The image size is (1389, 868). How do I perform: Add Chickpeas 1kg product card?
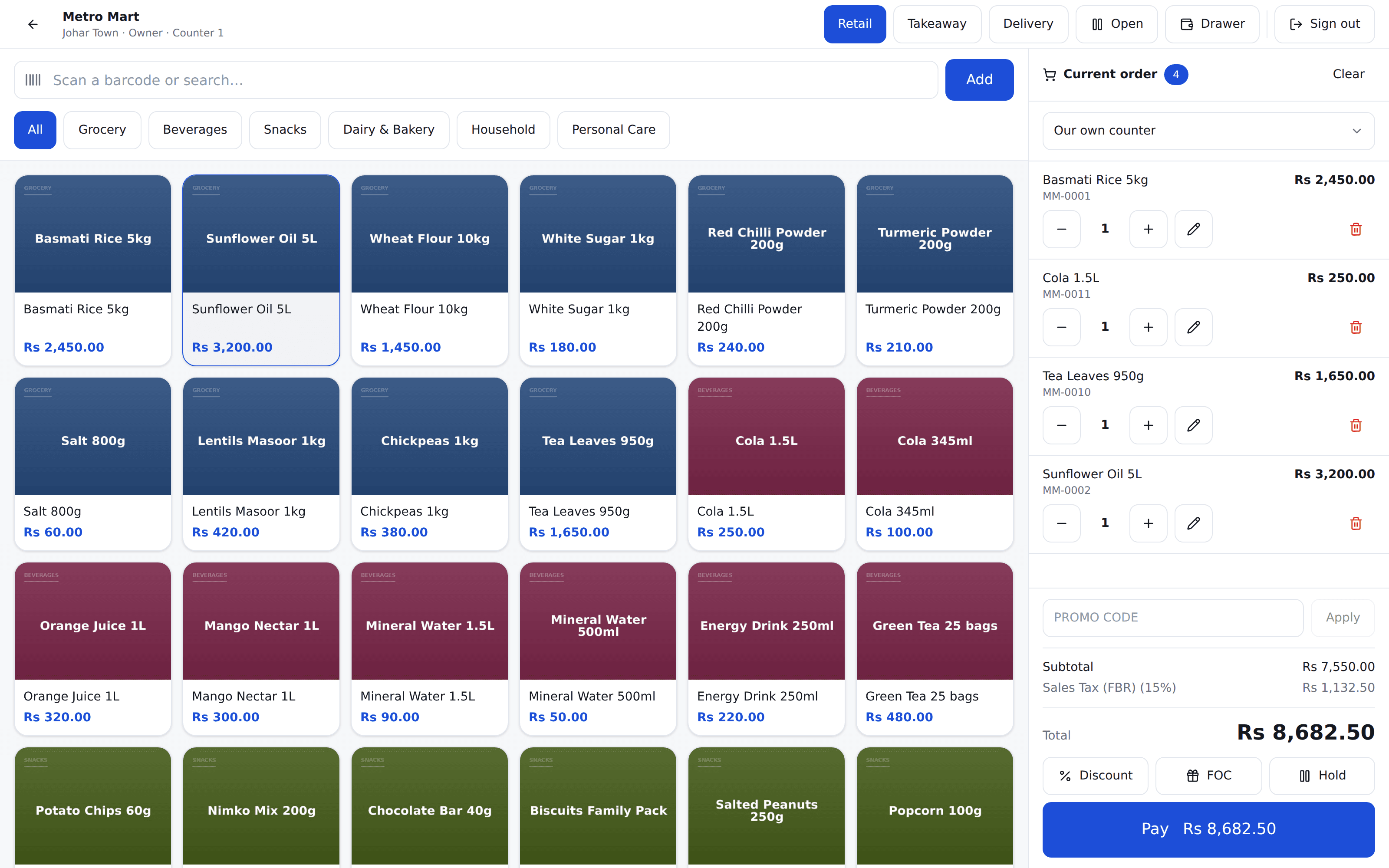click(429, 464)
